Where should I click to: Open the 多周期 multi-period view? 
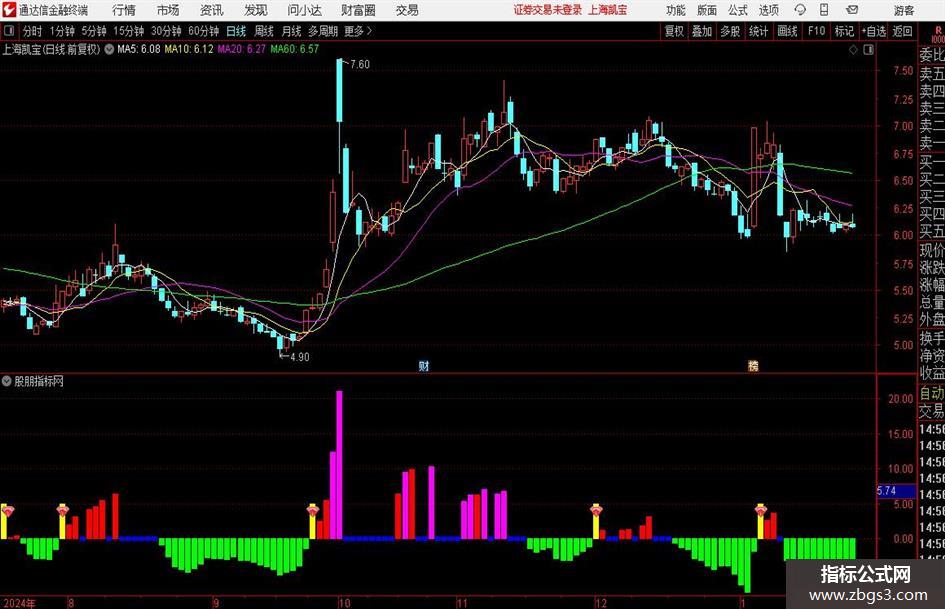[323, 31]
